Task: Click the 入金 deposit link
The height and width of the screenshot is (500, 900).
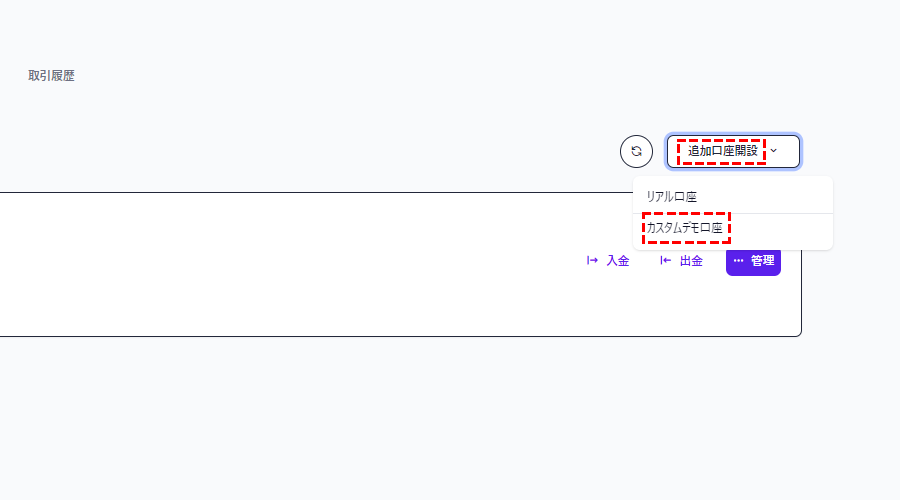Action: 608,261
